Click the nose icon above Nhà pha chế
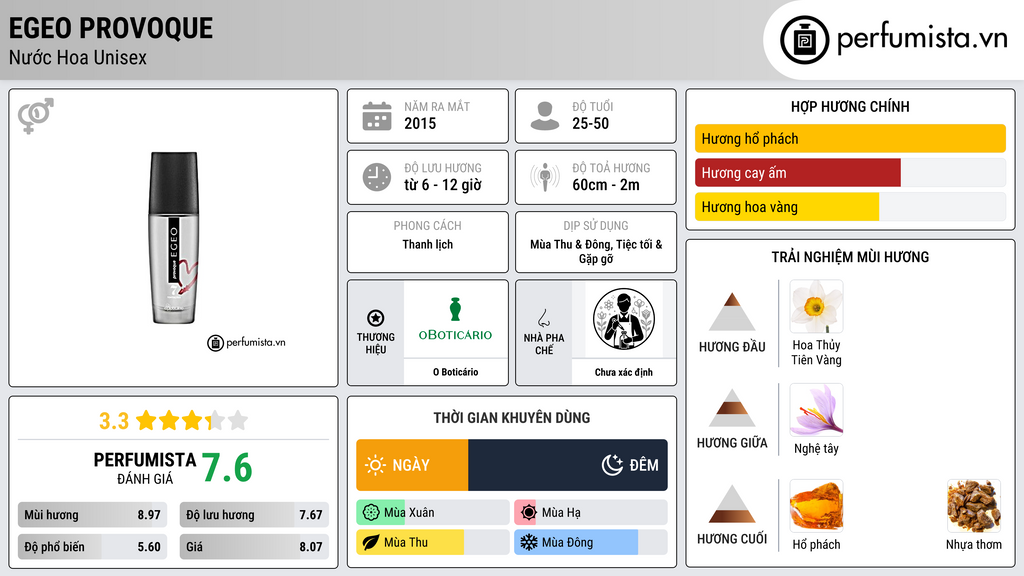This screenshot has height=576, width=1024. click(543, 318)
